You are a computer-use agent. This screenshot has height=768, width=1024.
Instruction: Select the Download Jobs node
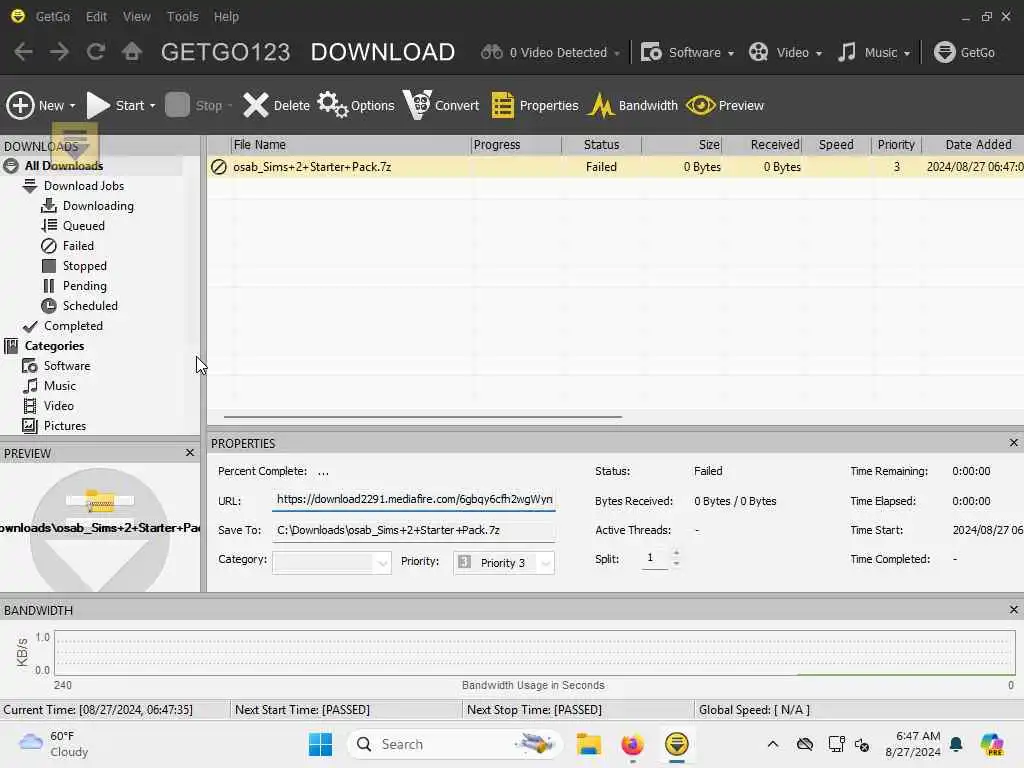(84, 186)
